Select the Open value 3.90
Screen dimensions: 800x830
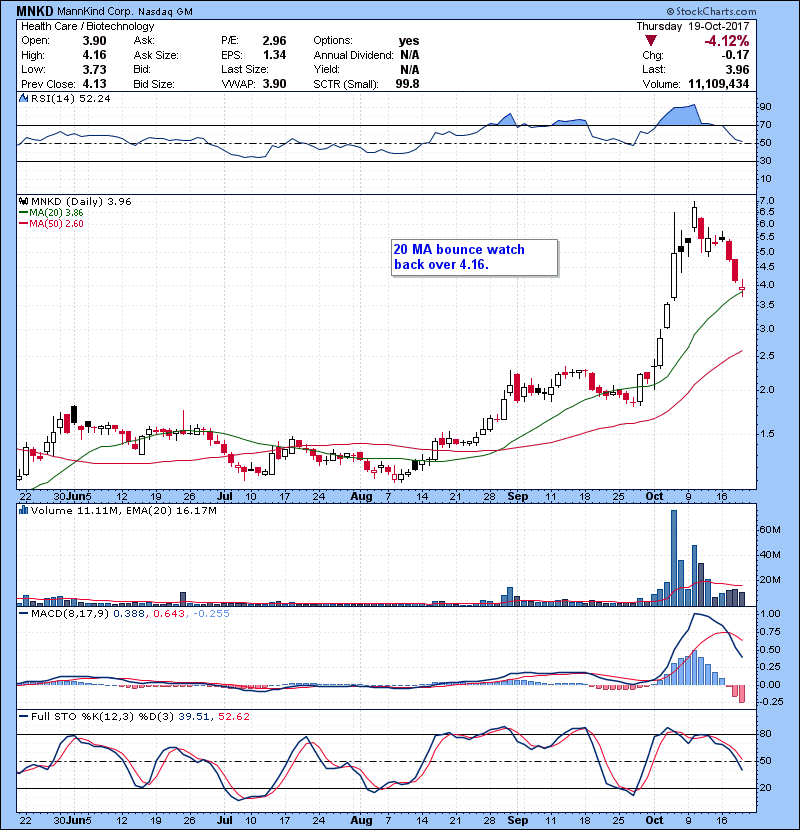point(94,41)
